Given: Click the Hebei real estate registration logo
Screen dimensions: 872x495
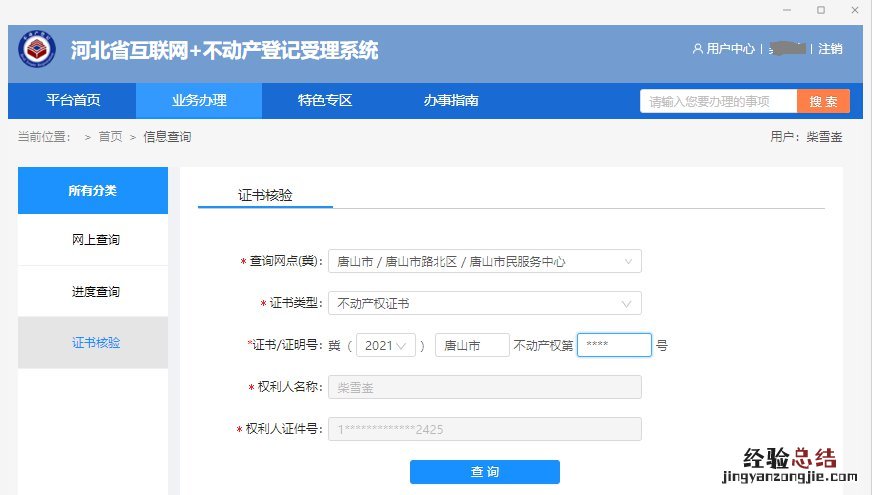Looking at the screenshot, I should click(37, 49).
